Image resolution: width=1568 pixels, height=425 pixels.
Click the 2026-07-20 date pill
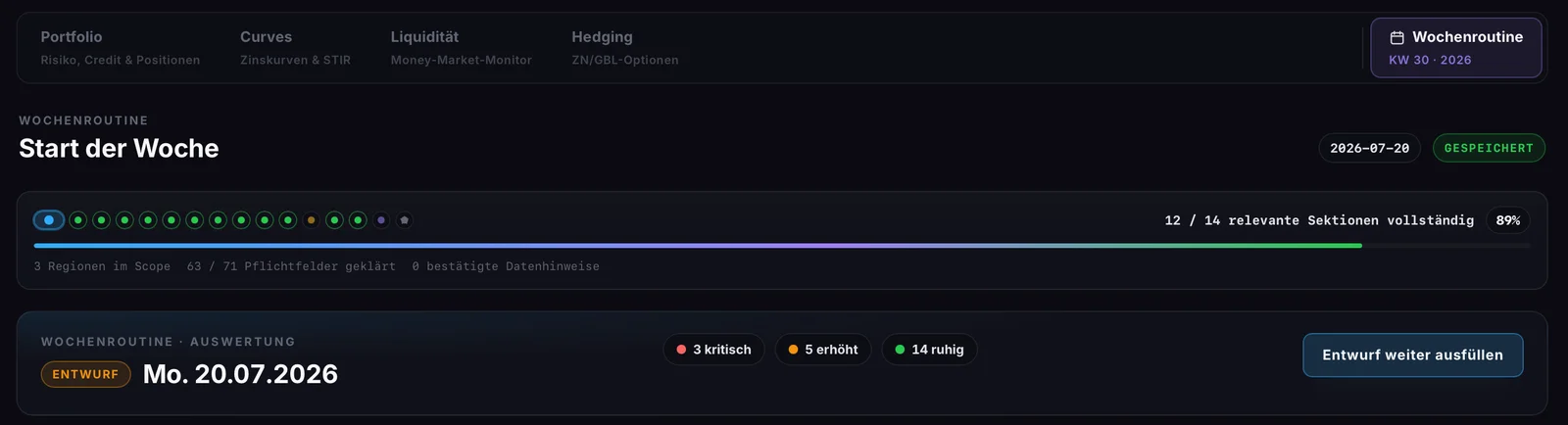click(1369, 148)
